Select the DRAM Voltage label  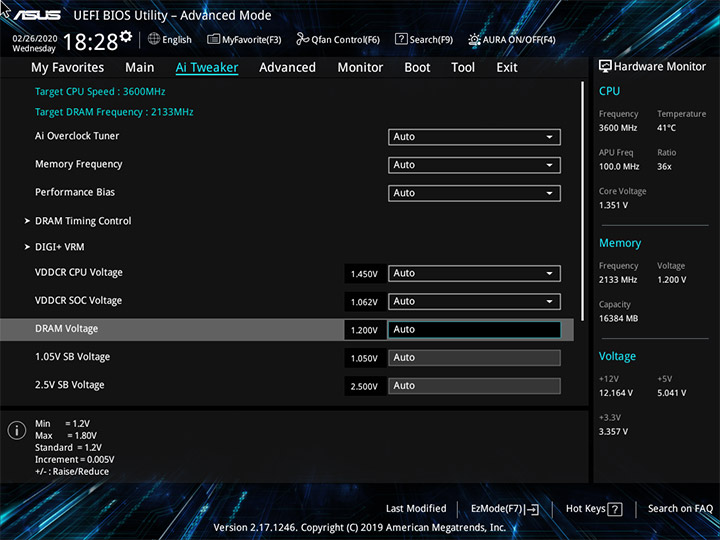pos(67,329)
